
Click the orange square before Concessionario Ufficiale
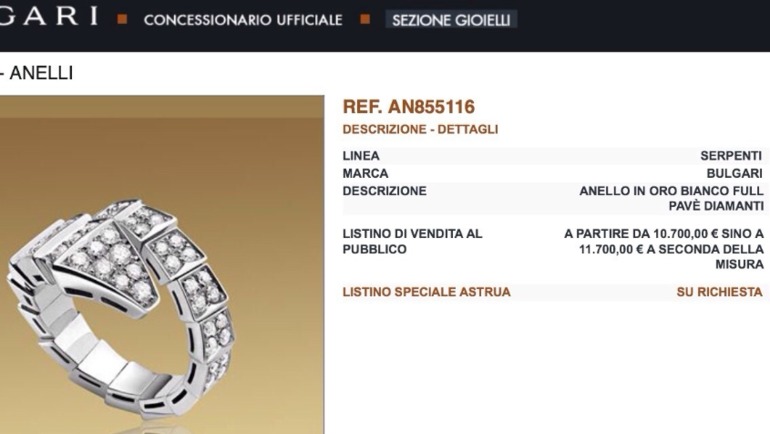tap(122, 19)
